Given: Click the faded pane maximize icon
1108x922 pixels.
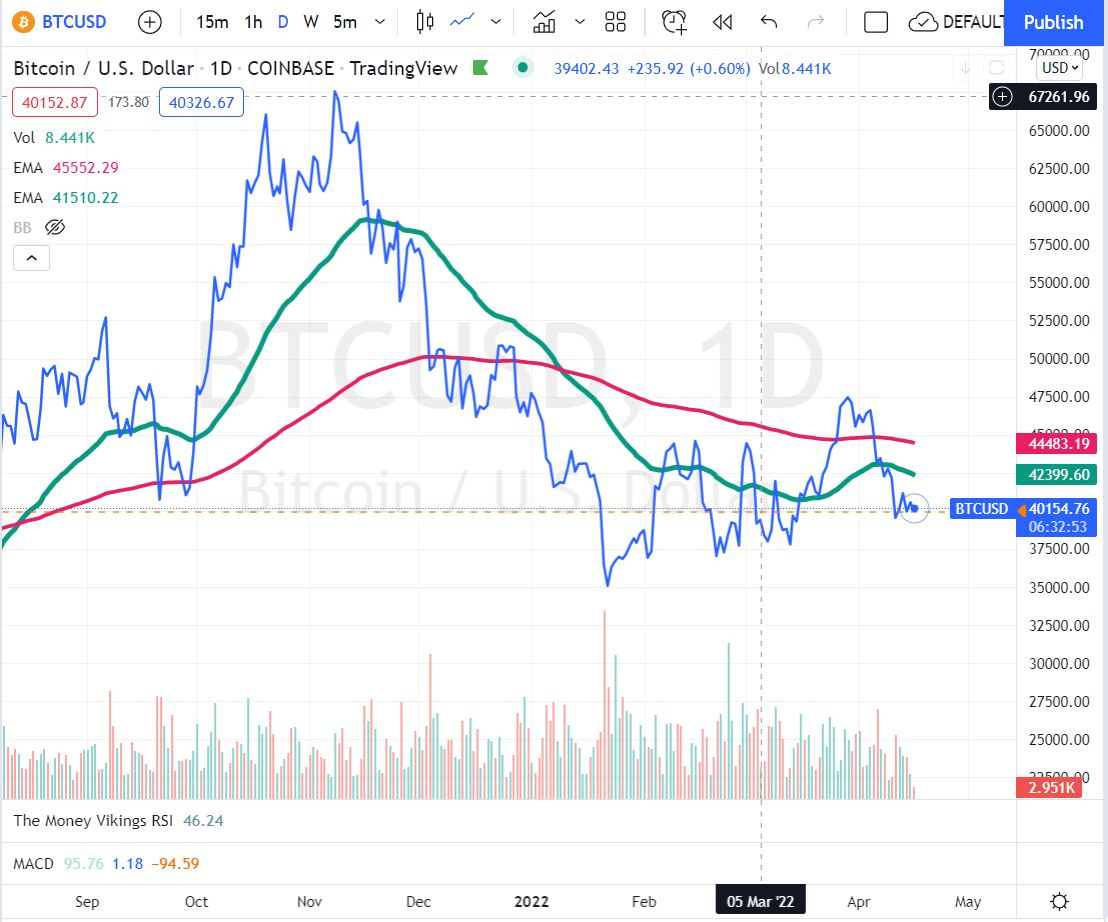Looking at the screenshot, I should point(996,68).
